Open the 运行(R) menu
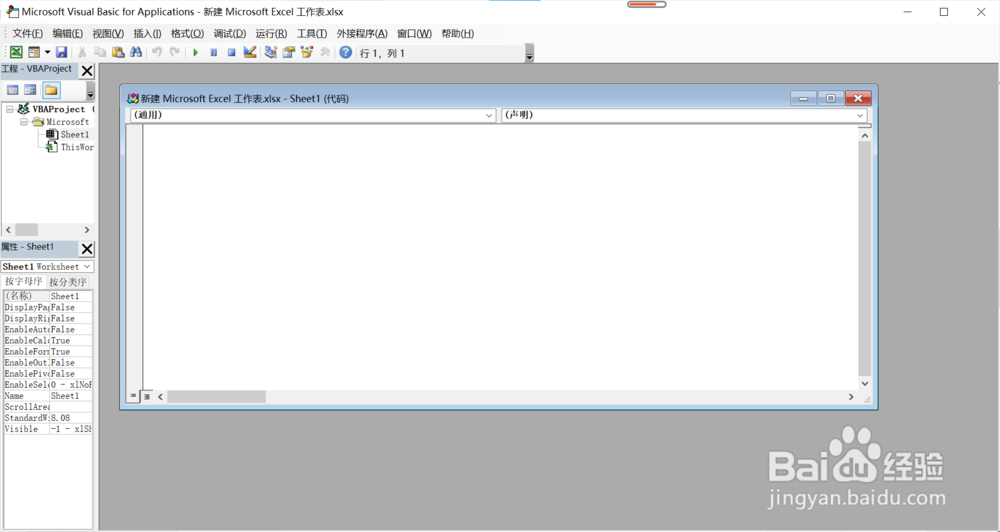This screenshot has height=532, width=1000. click(x=271, y=34)
